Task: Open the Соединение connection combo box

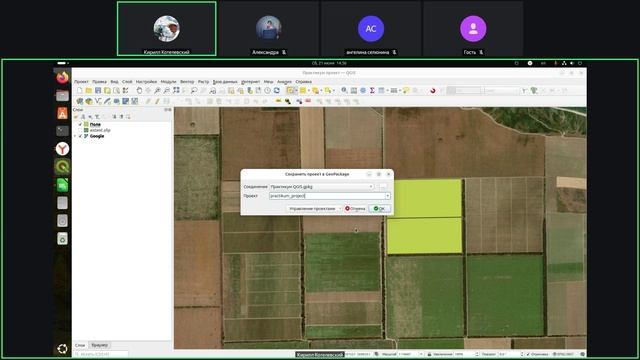Action: [x=322, y=187]
